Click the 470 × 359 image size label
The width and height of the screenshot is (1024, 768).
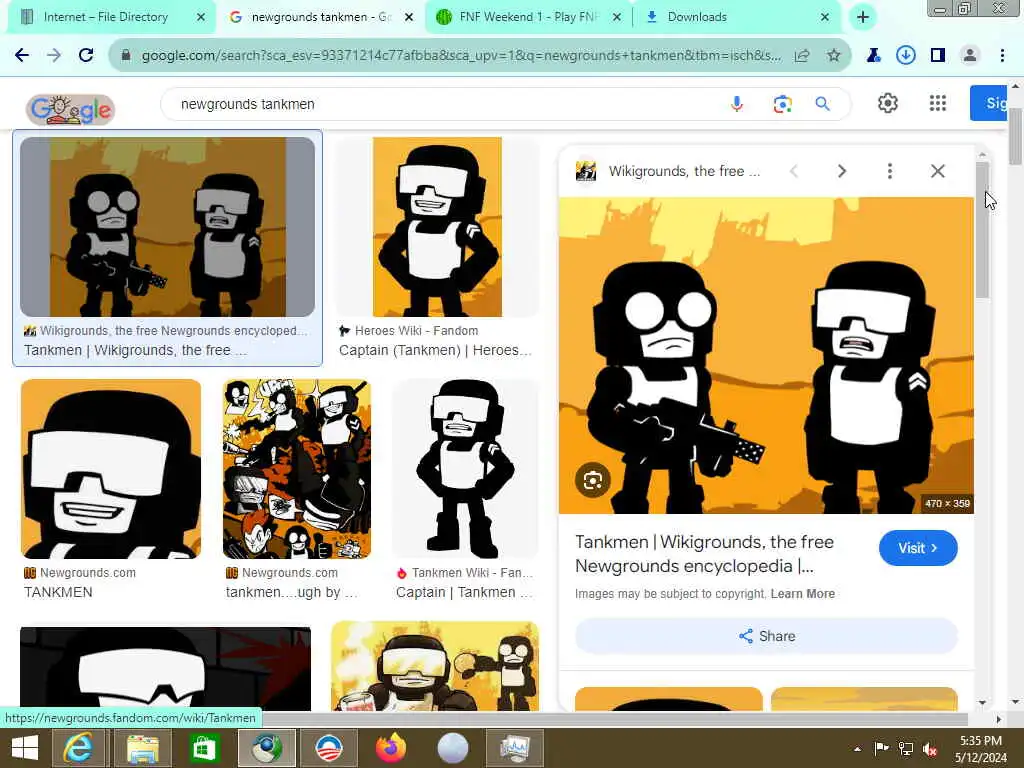pos(947,504)
